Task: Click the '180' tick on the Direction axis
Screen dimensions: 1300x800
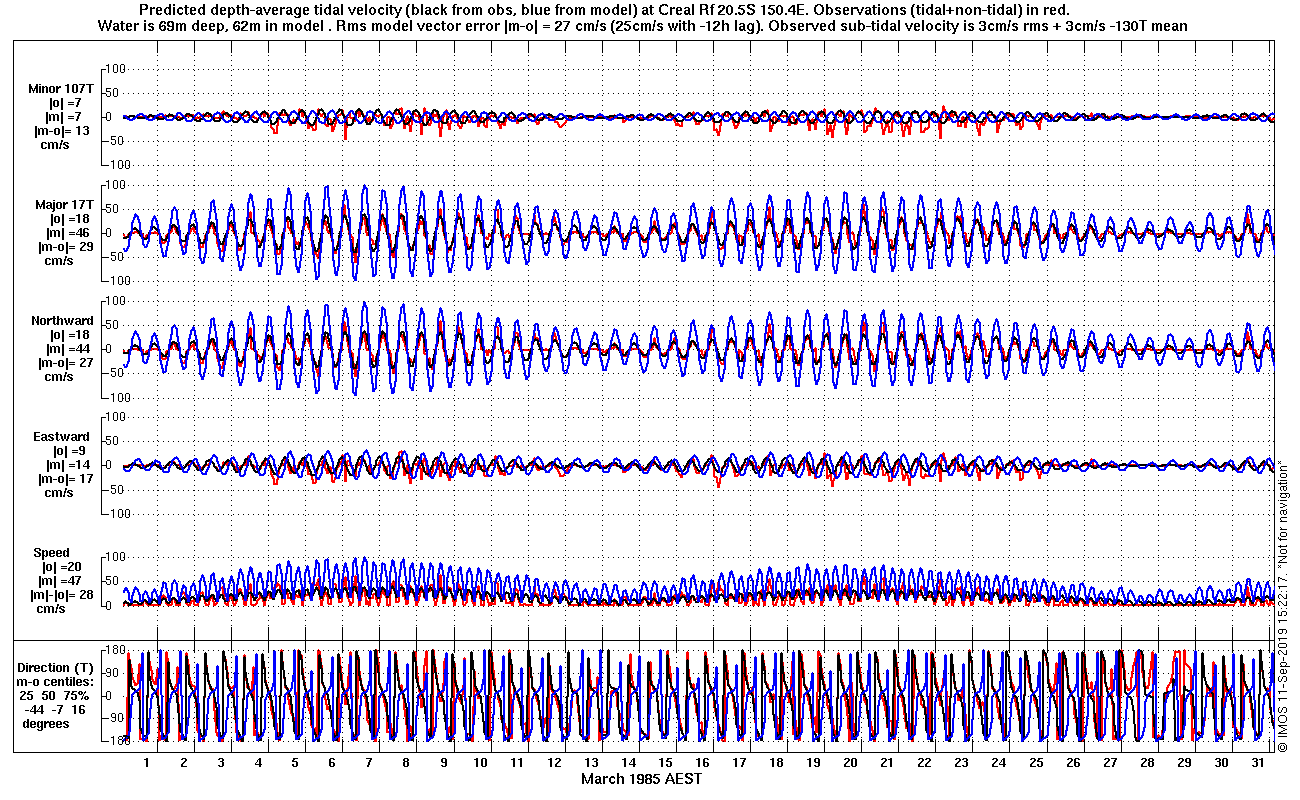Action: (113, 652)
